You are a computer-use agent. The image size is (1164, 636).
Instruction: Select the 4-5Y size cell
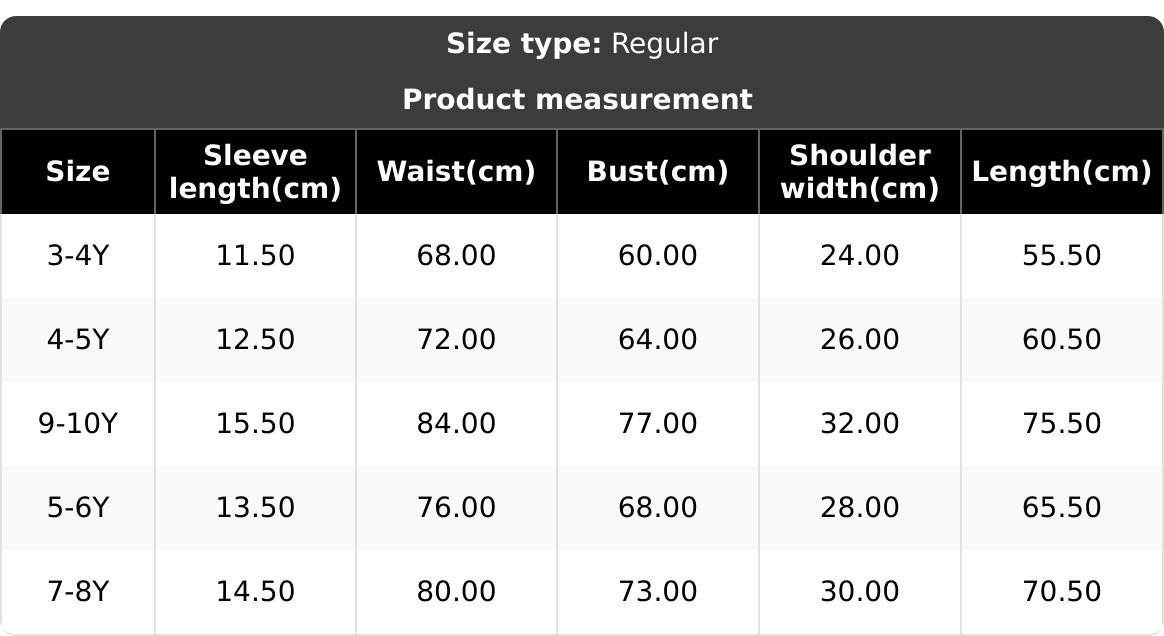click(77, 340)
